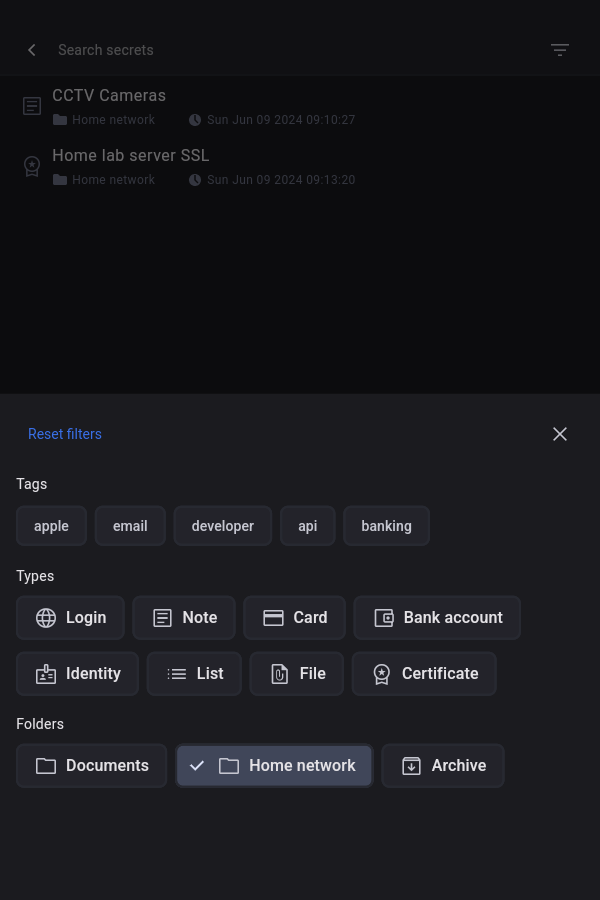Filter by File type
This screenshot has width=600, height=900.
tap(296, 674)
